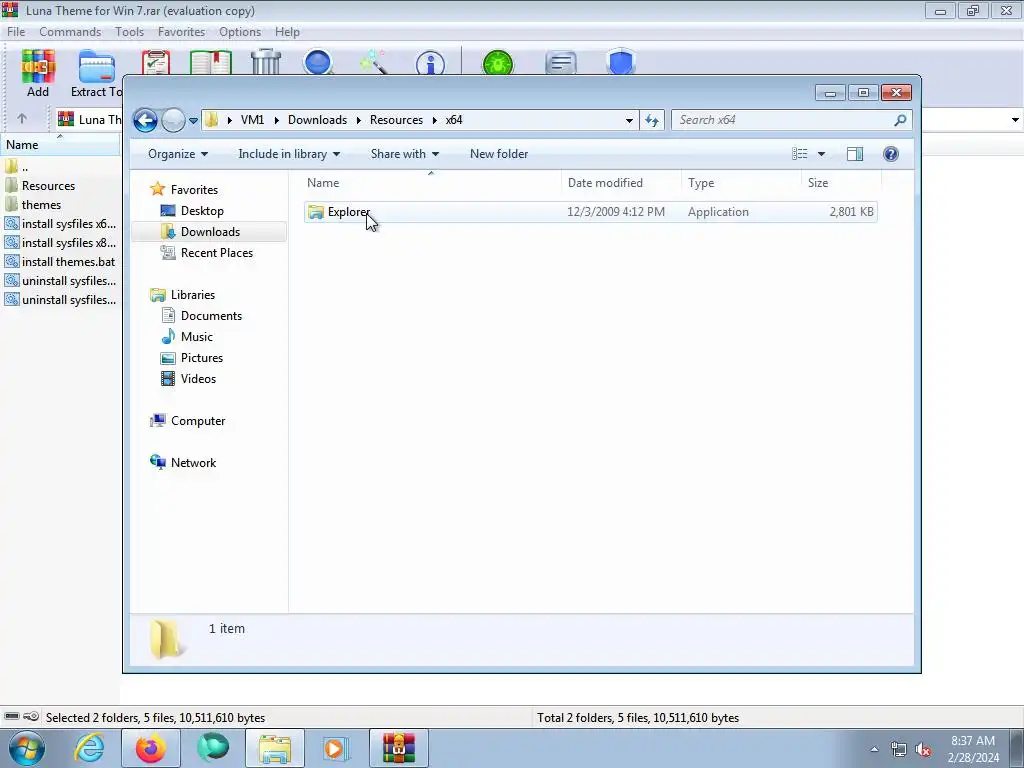Open WinRAR Favorites menu
Screen dimensions: 1024x768
point(182,32)
